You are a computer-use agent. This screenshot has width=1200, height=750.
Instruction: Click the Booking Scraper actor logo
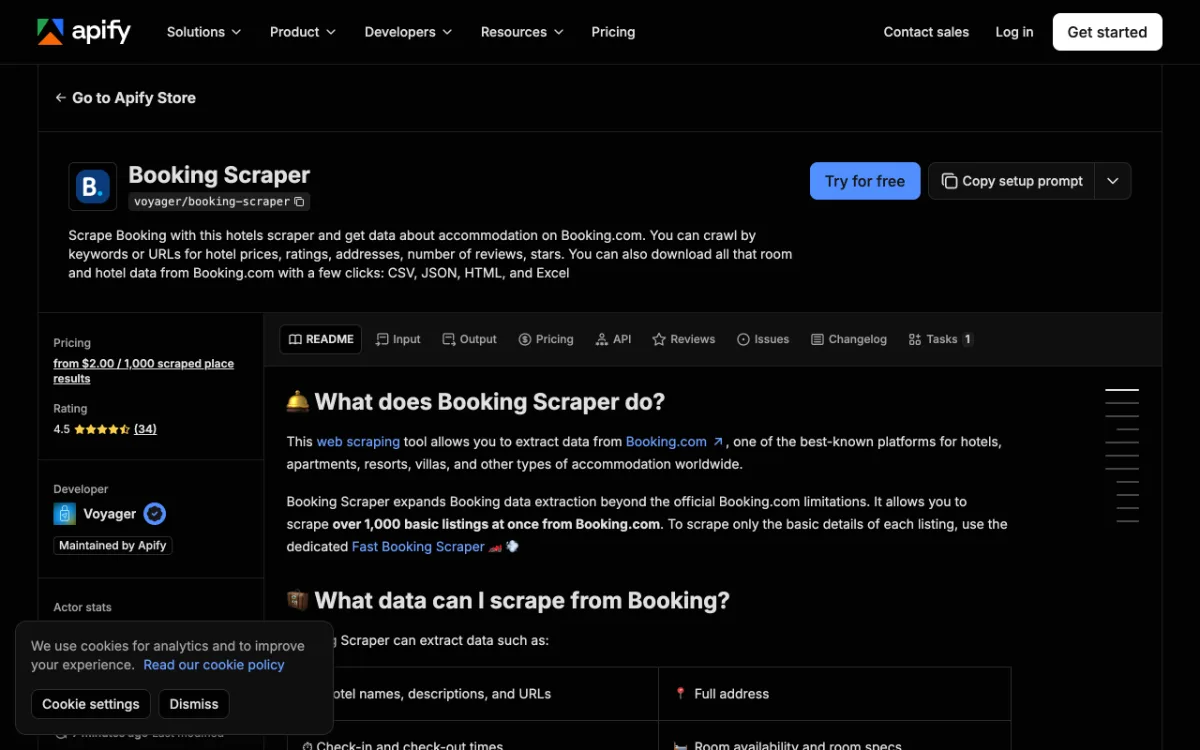click(x=92, y=186)
